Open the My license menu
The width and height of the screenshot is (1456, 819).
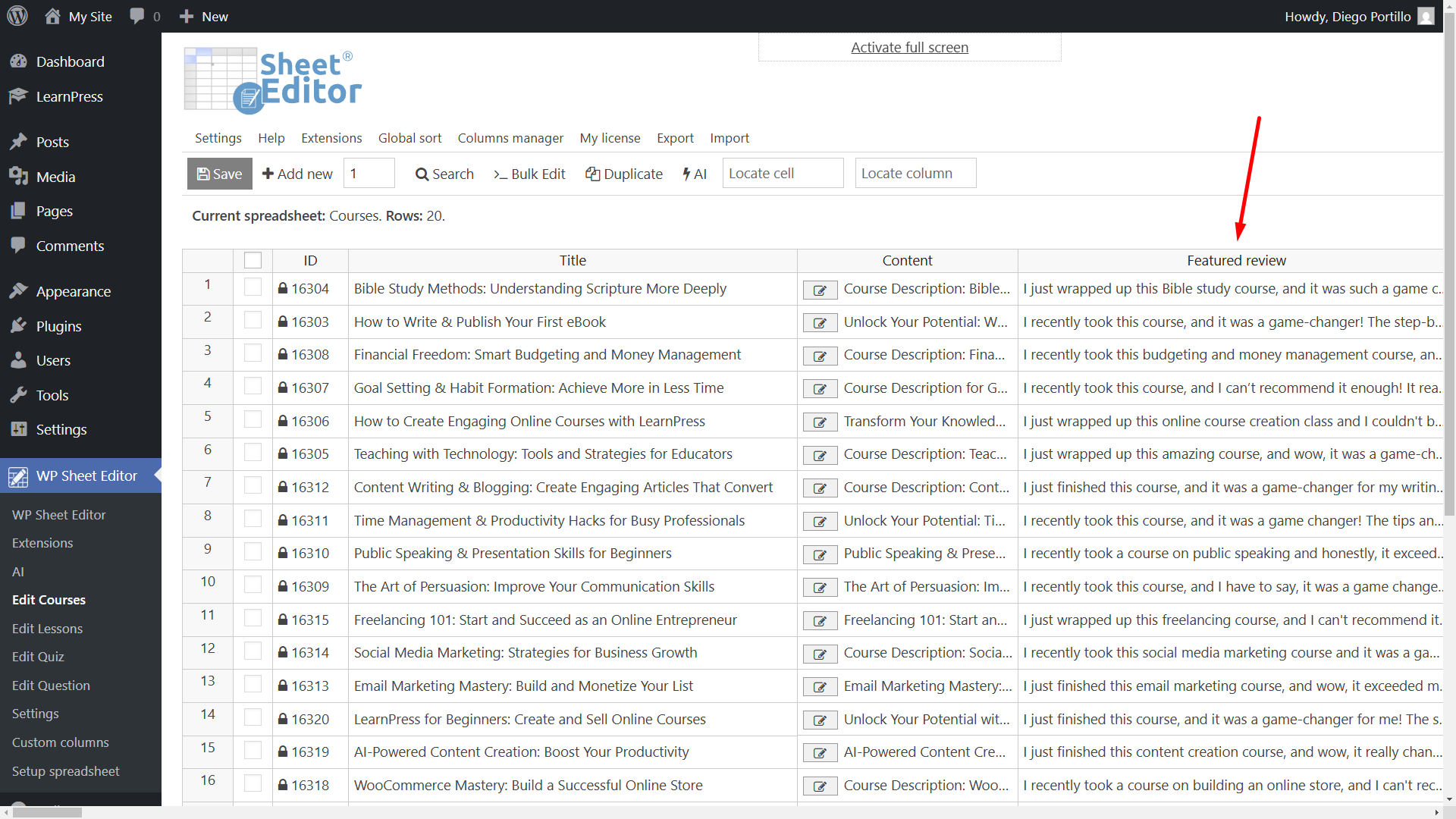(610, 138)
